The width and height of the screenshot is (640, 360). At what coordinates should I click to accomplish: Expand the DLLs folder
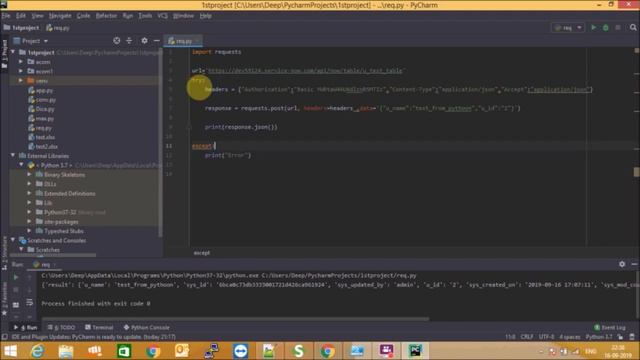pos(29,184)
